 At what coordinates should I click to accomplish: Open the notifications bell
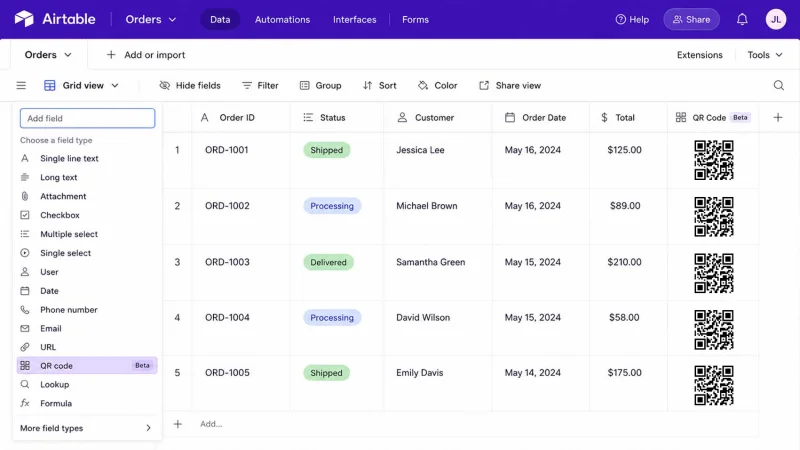click(x=742, y=19)
